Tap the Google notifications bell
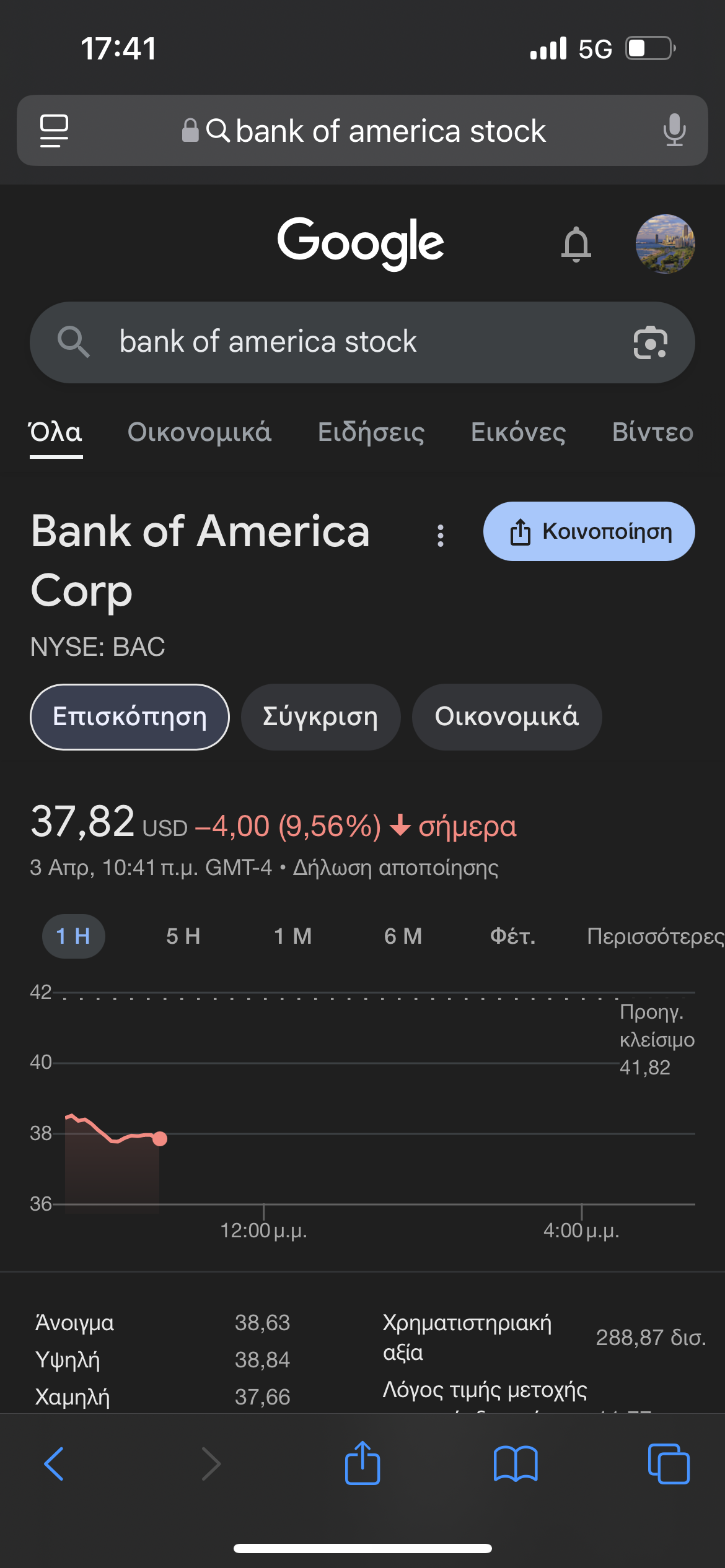Screen dimensions: 725x1568 click(576, 244)
